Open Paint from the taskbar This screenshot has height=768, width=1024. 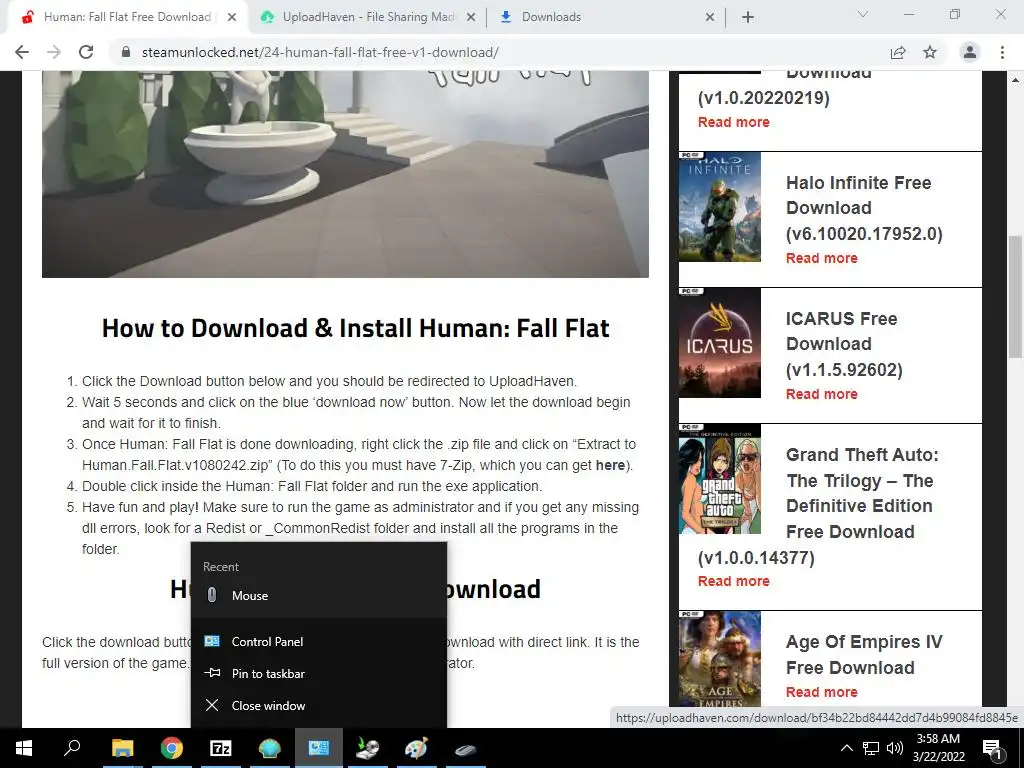click(x=416, y=748)
